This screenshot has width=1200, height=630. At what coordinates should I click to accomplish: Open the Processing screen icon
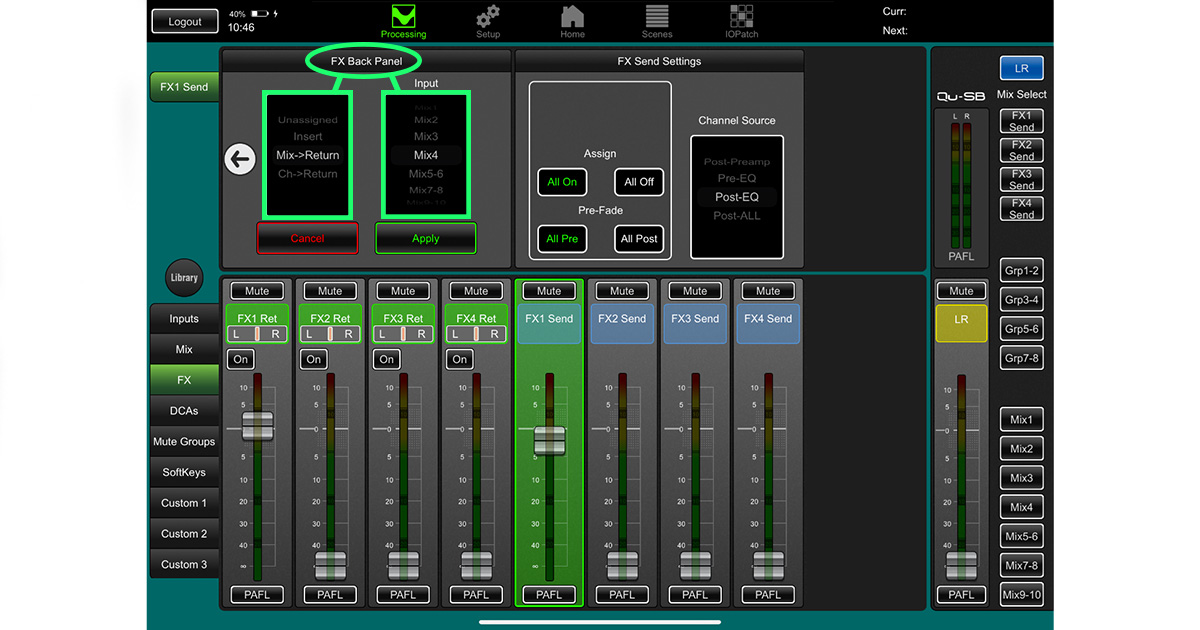point(403,21)
